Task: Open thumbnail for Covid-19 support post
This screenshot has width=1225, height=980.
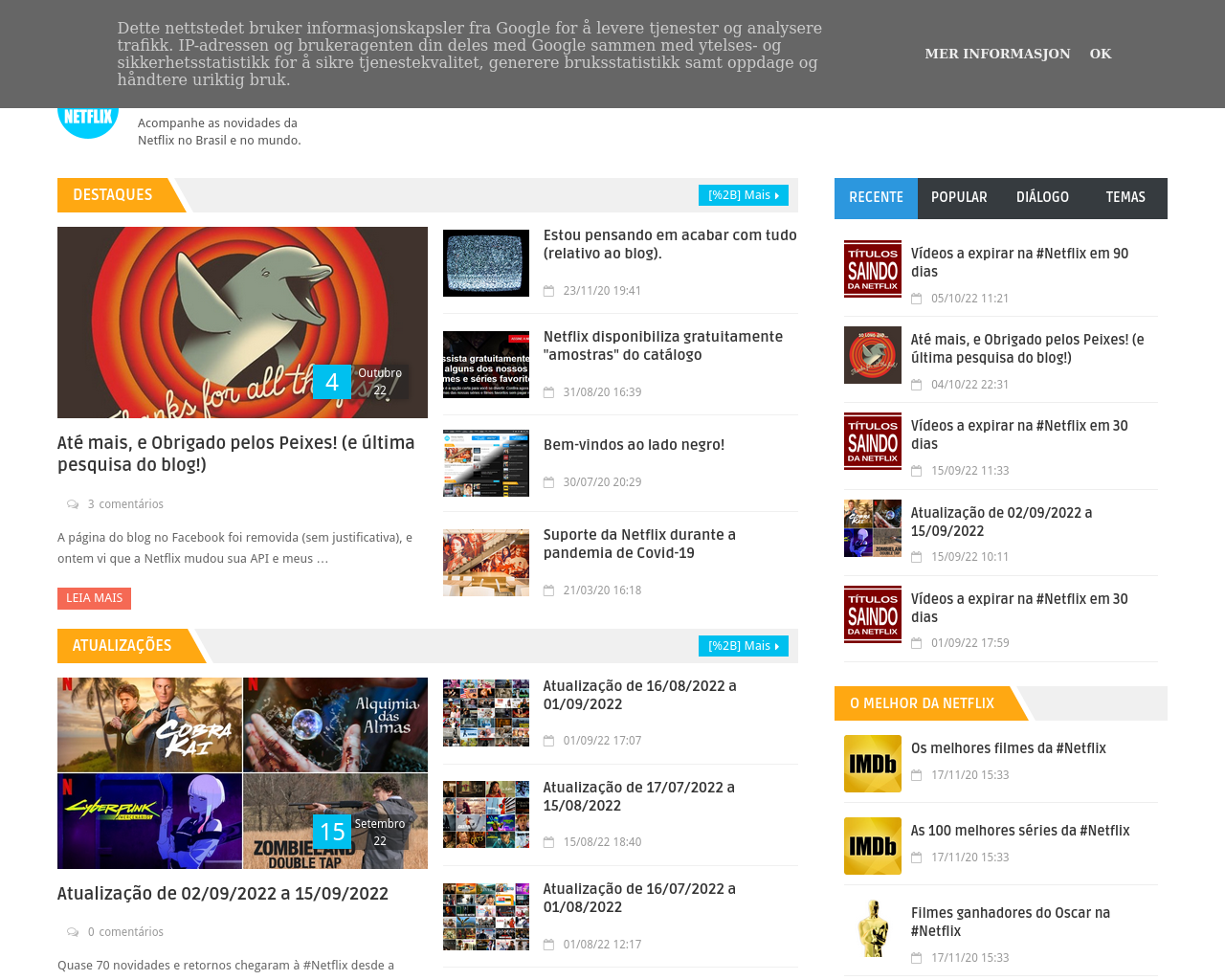Action: tap(486, 563)
